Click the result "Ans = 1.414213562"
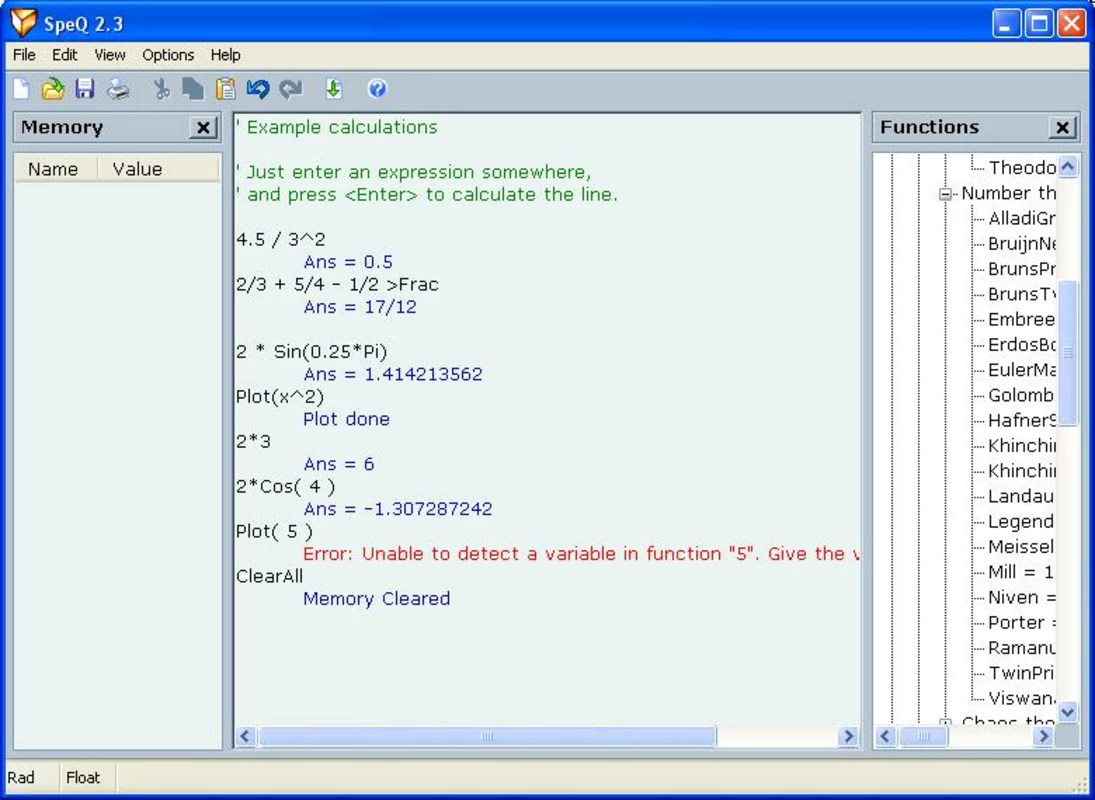Screen dimensions: 1095x800 pos(392,374)
